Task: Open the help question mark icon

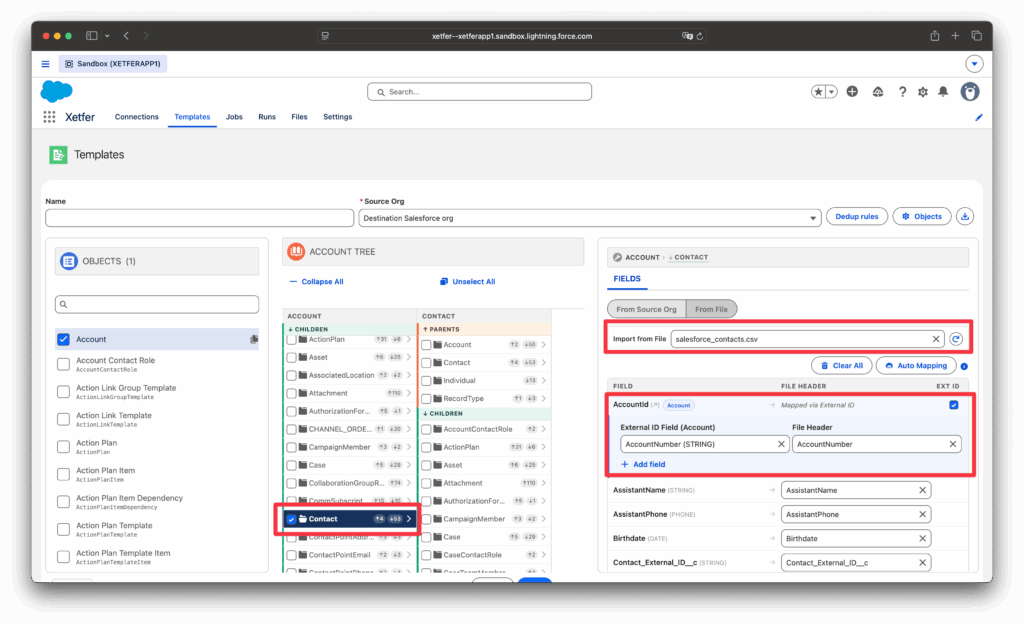Action: point(902,92)
